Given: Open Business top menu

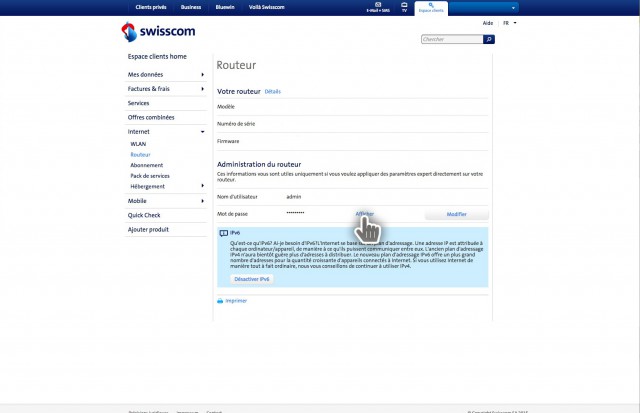Looking at the screenshot, I should [x=191, y=7].
